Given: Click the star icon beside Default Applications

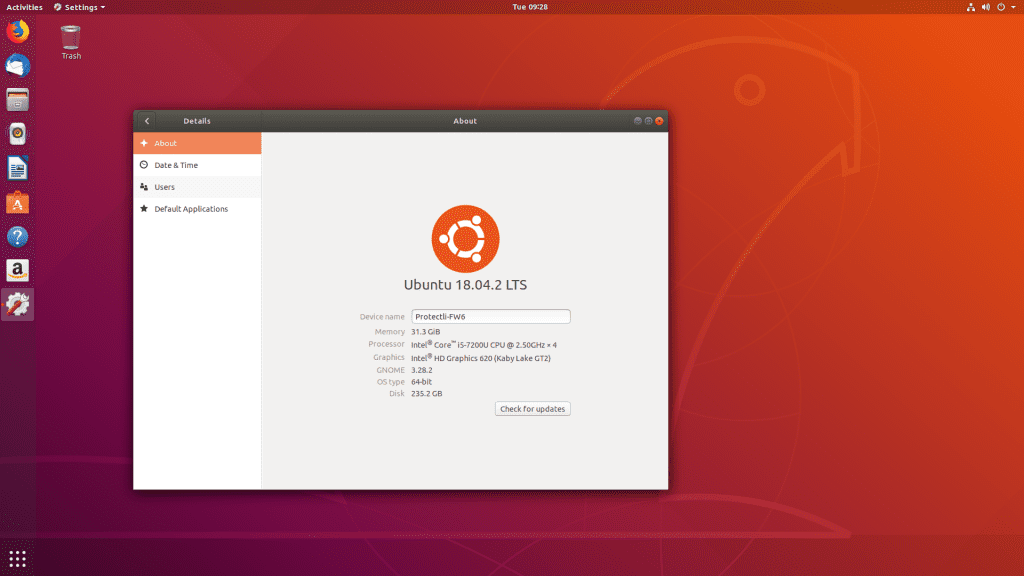Looking at the screenshot, I should pyautogui.click(x=144, y=209).
